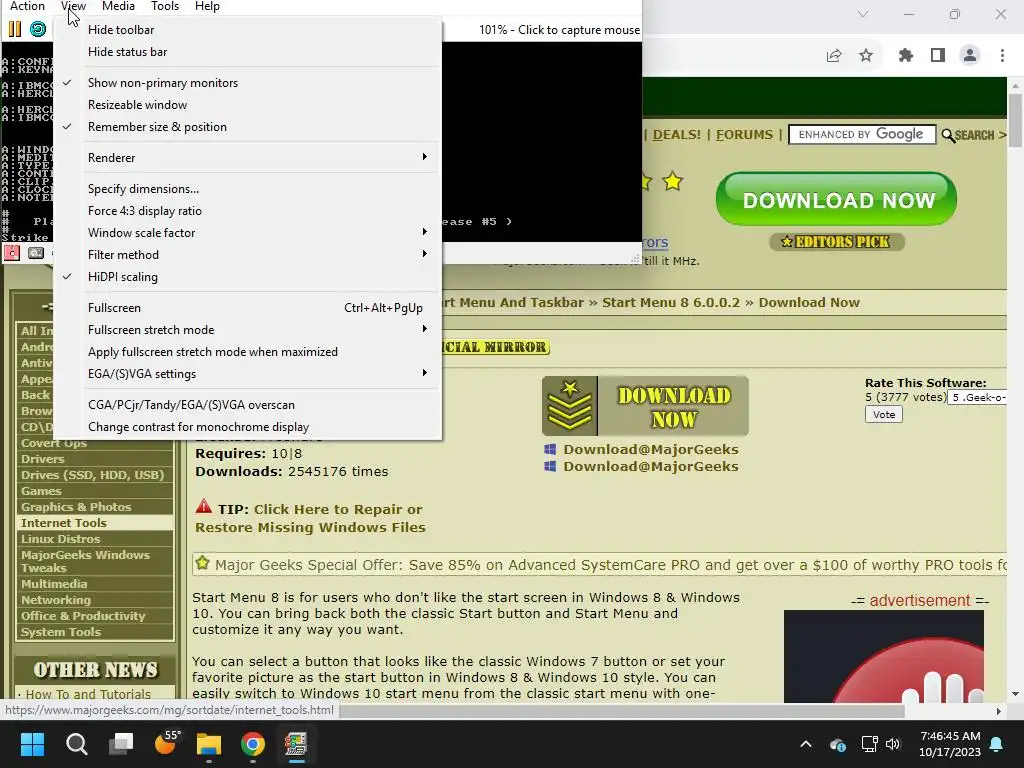Open File Explorer from the taskbar
Viewport: 1024px width, 768px height.
(209, 744)
